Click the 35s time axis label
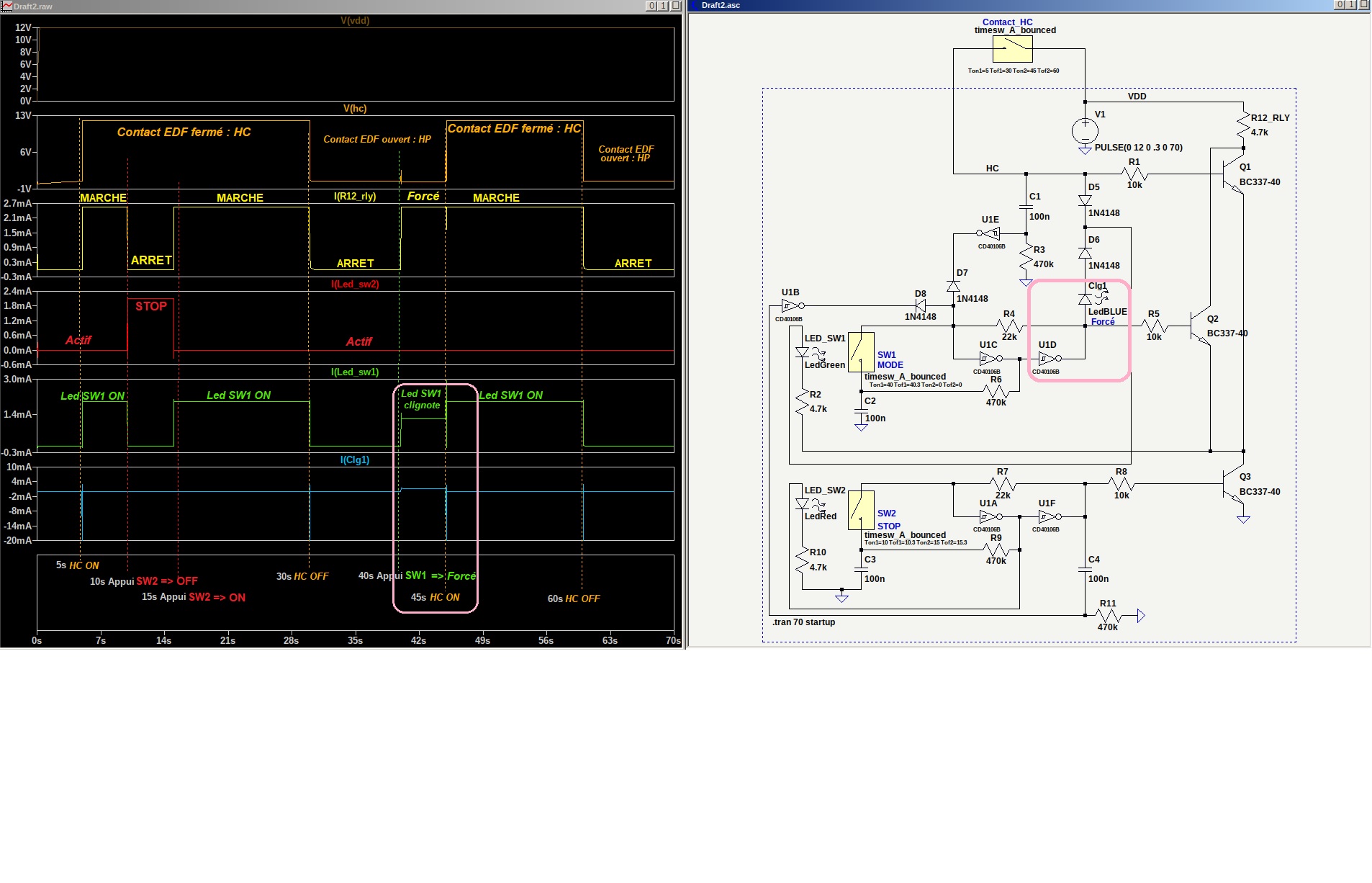This screenshot has height=883, width=1372. pyautogui.click(x=355, y=640)
